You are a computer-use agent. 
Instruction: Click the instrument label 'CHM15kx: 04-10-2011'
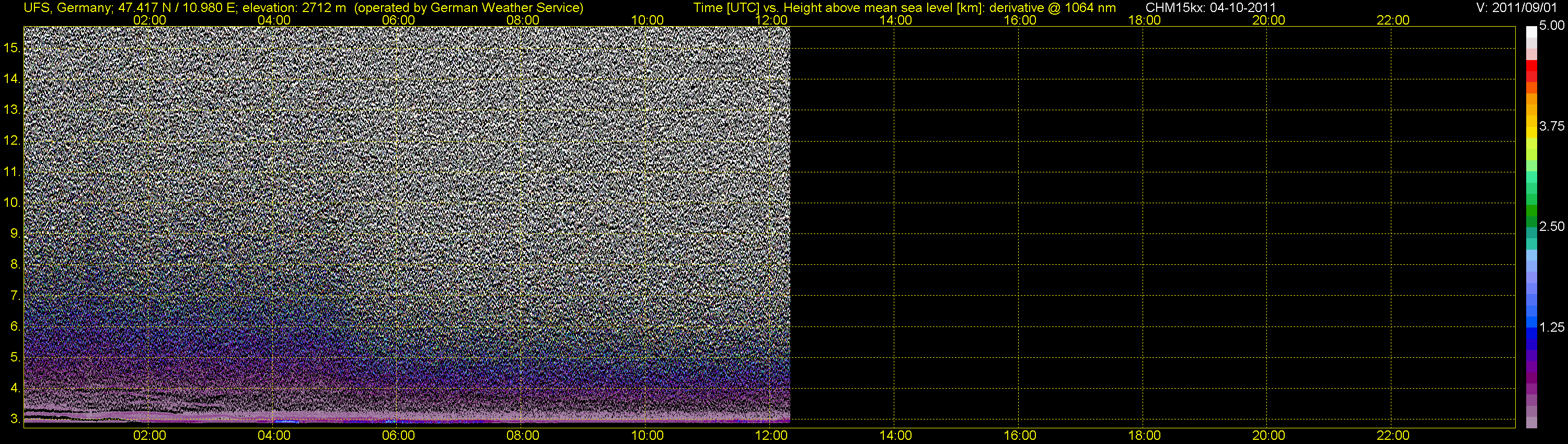(1210, 8)
